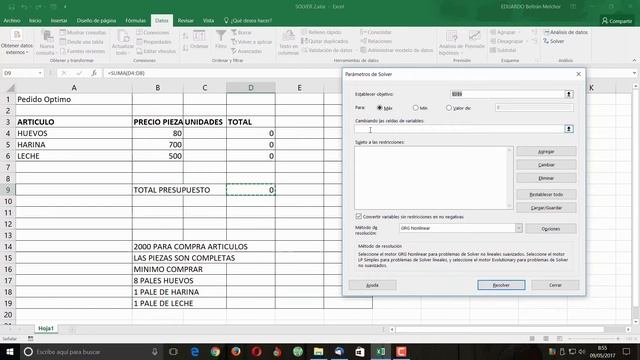Click the restricciones list box
Viewport: 640px width, 360px height.
433,178
